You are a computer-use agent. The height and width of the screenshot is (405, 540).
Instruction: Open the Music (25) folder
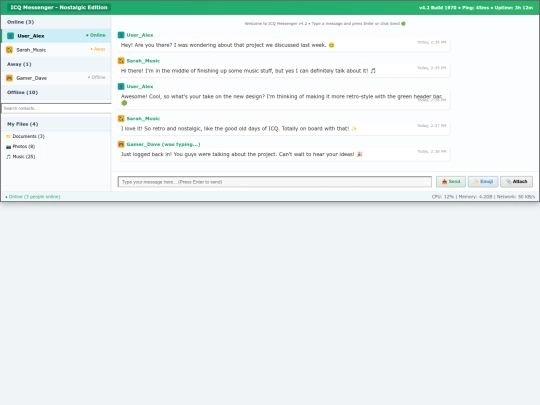(x=21, y=157)
